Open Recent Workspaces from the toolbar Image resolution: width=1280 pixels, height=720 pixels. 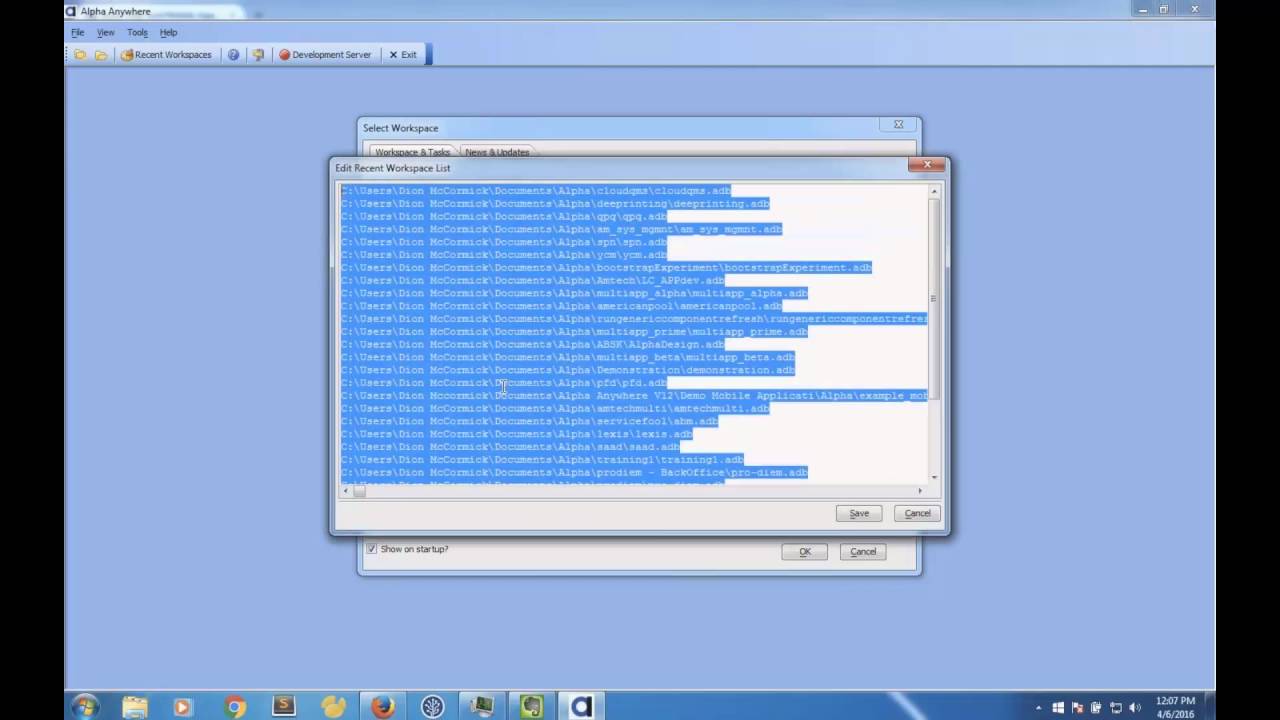(x=166, y=55)
